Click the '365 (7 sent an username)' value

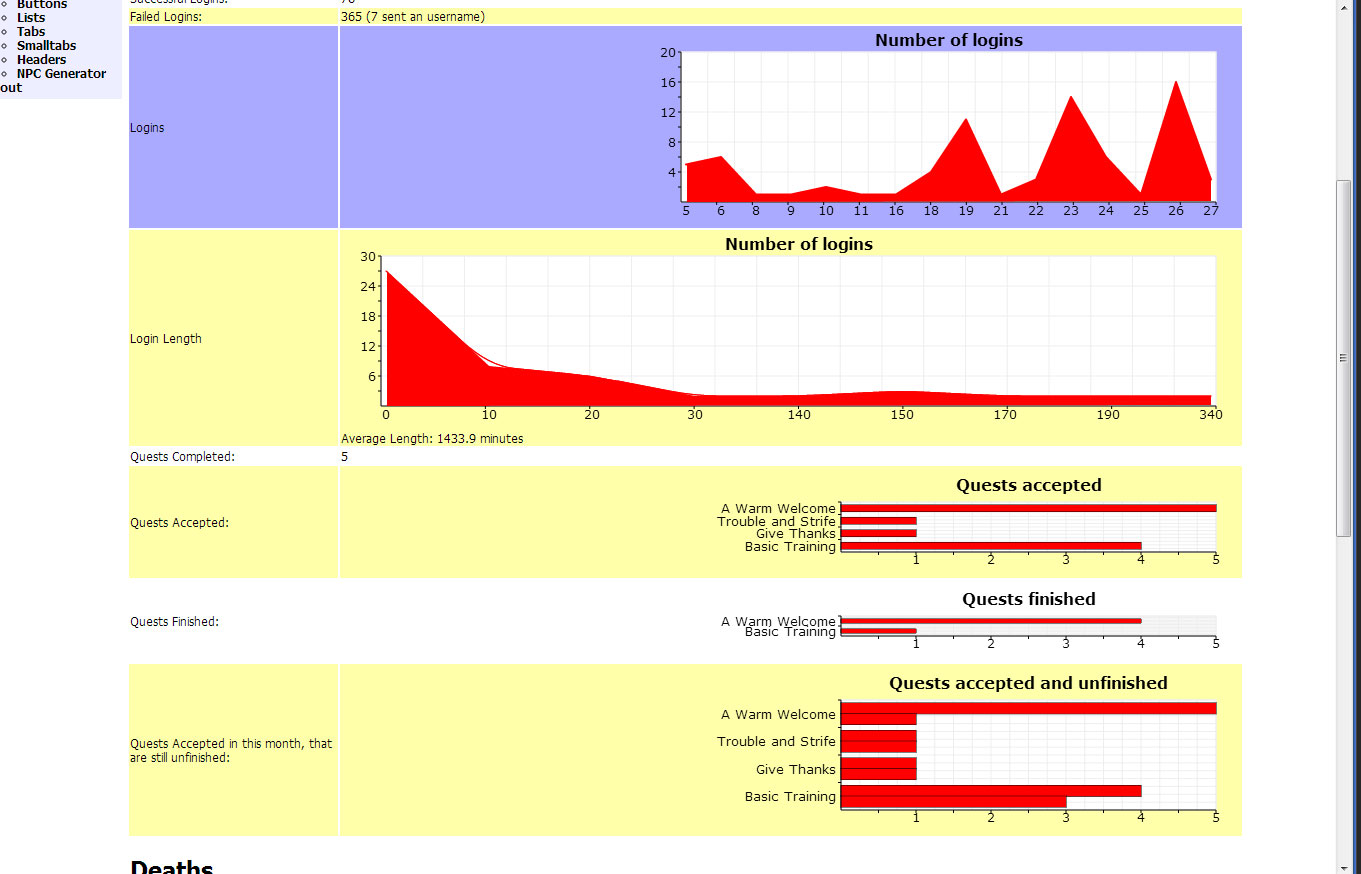click(412, 17)
